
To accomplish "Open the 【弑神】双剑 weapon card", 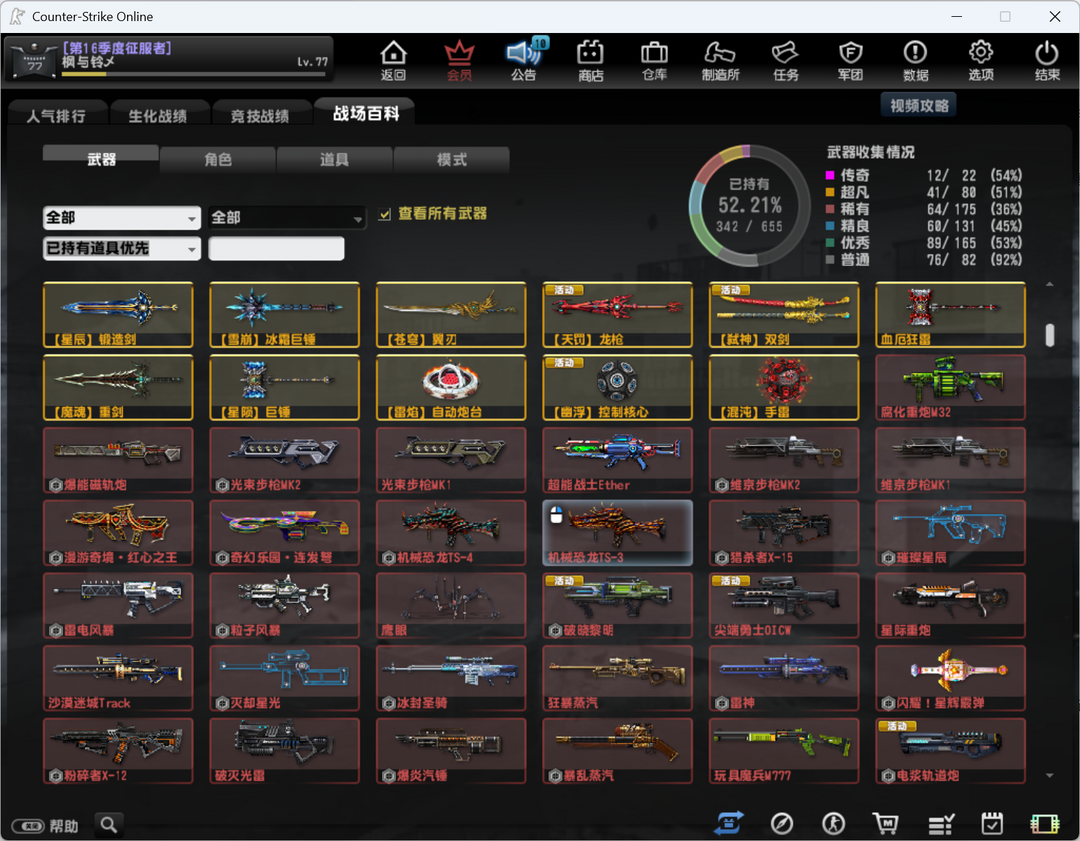I will coord(784,315).
